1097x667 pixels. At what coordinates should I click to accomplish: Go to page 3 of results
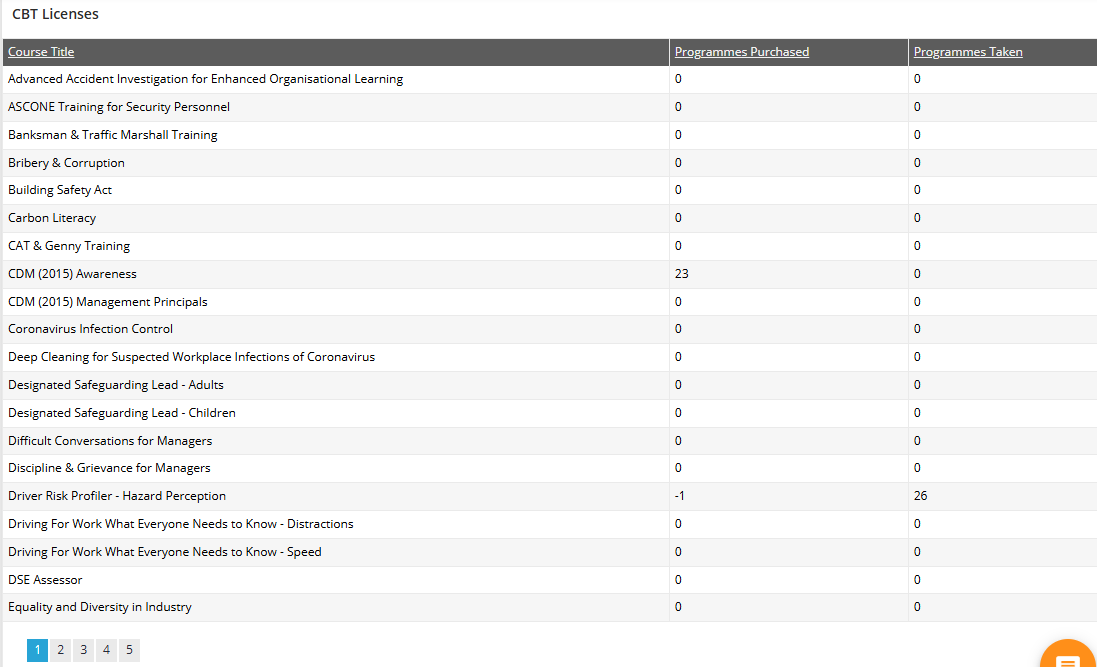[83, 650]
